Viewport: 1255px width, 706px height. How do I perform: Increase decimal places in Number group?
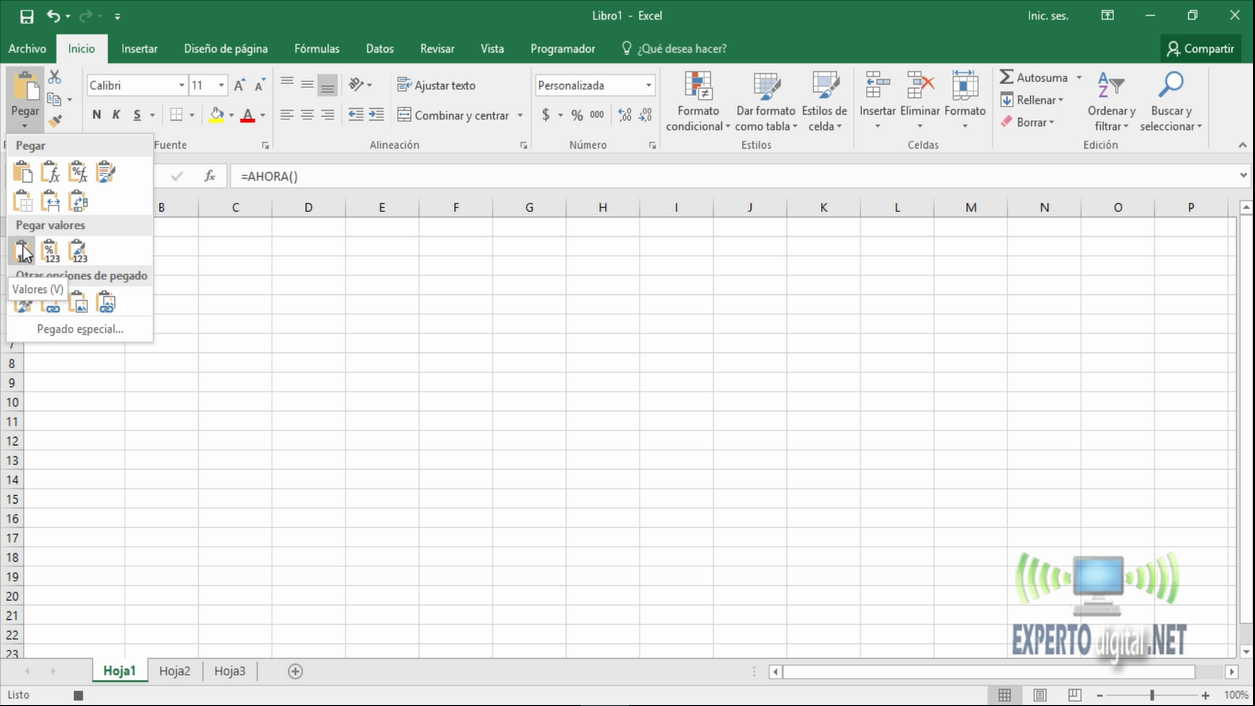pos(624,115)
